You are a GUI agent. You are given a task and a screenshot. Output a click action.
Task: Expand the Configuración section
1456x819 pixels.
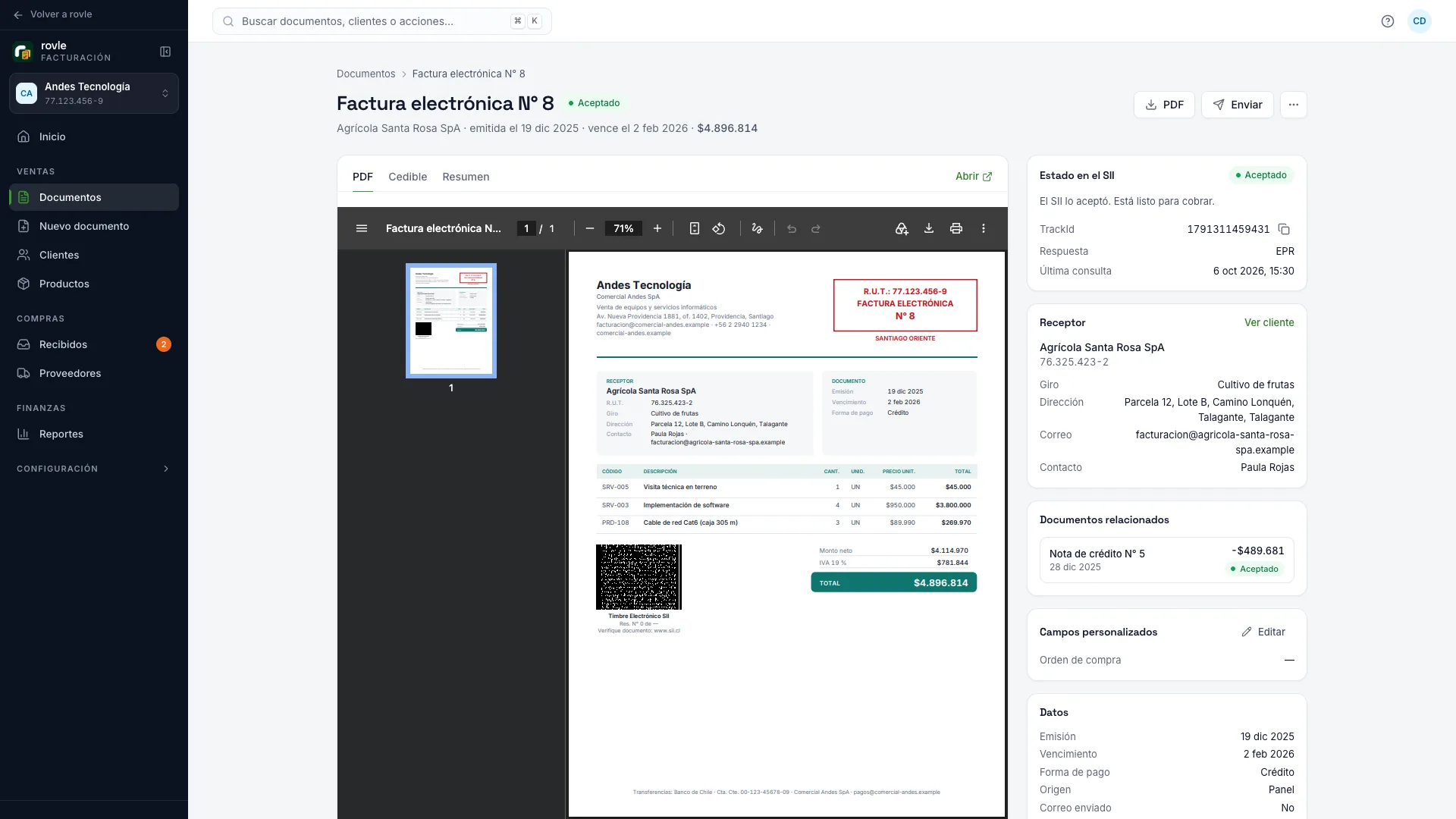click(94, 469)
